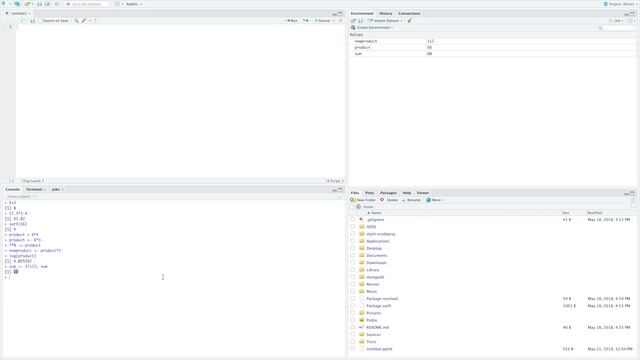640x360 pixels.
Task: Click the Find/Replace magnifier in editor toolbar
Action: click(76, 20)
